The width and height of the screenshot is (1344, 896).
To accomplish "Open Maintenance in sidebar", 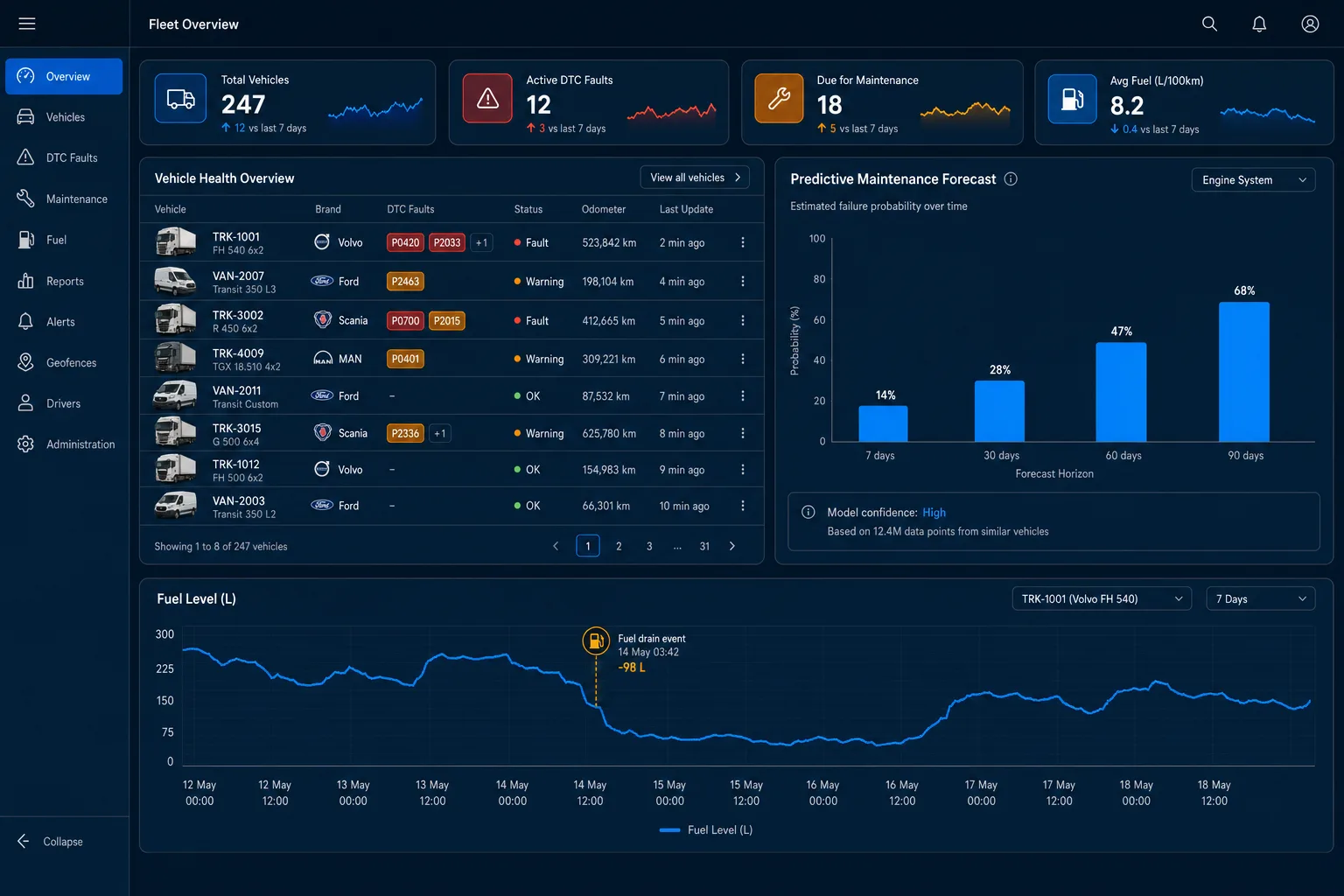I will coord(64,199).
